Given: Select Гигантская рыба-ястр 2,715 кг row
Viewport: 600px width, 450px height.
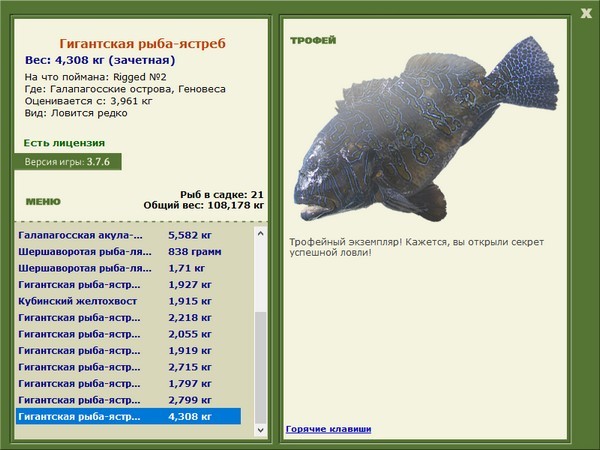Looking at the screenshot, I should point(128,367).
